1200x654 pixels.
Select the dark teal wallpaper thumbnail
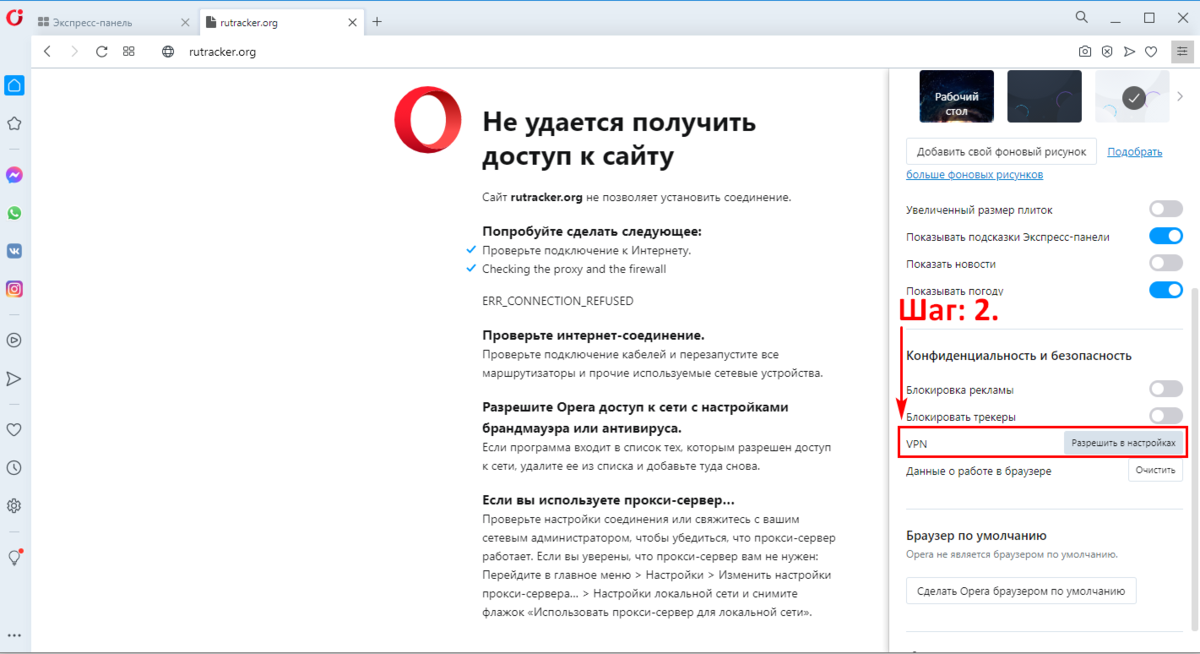click(1044, 96)
